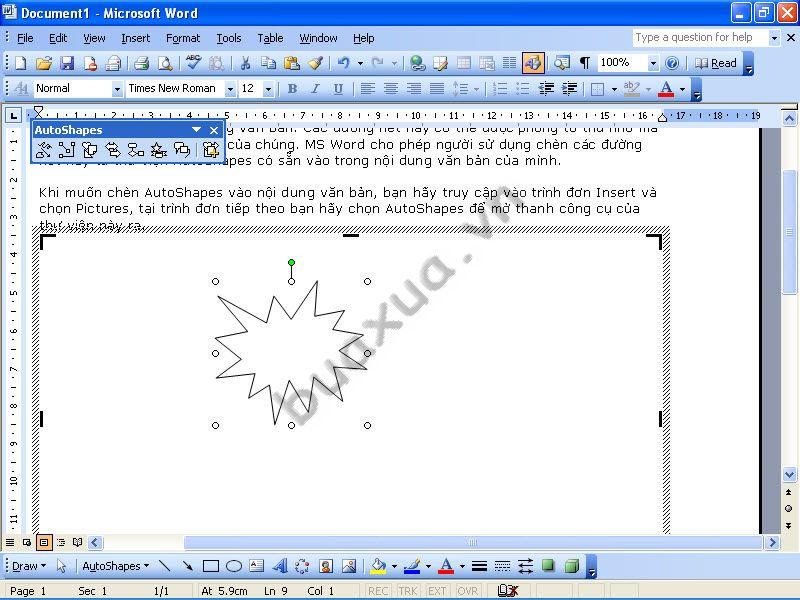Expand the 100% zoom dropdown
The image size is (800, 600).
coord(653,63)
